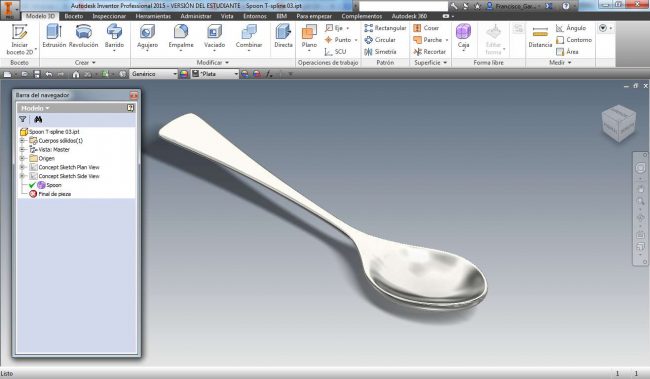The image size is (650, 379).
Task: Select the Revolución tool
Action: pyautogui.click(x=84, y=36)
